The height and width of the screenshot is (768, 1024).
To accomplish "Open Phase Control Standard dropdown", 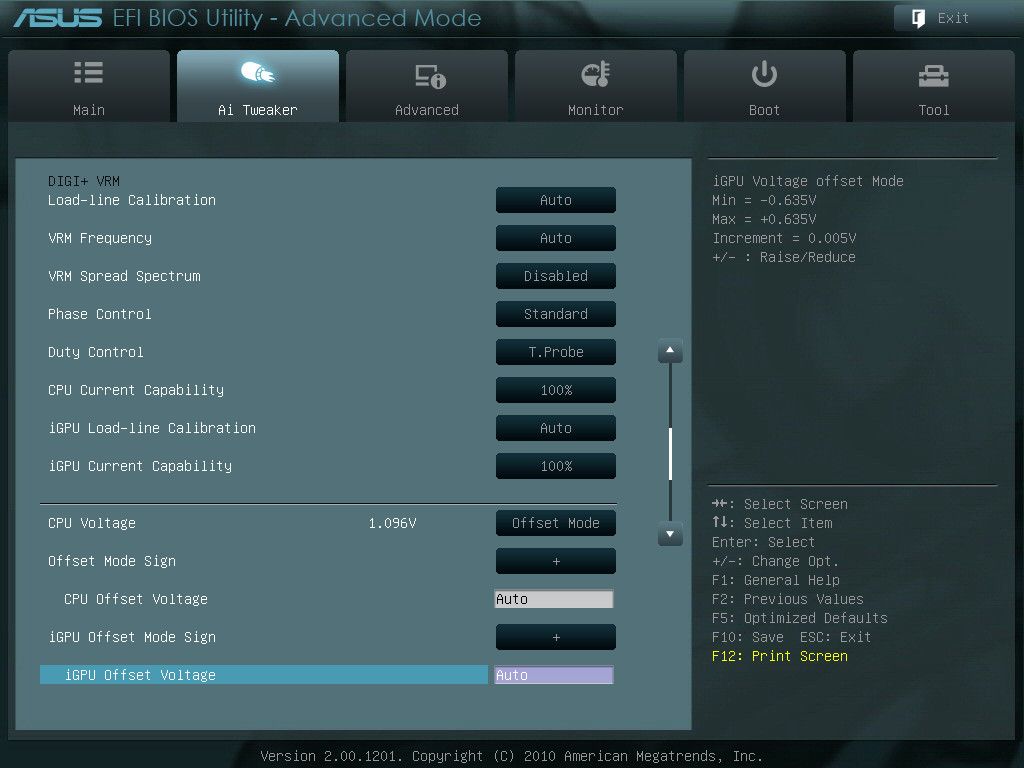I will pyautogui.click(x=556, y=313).
